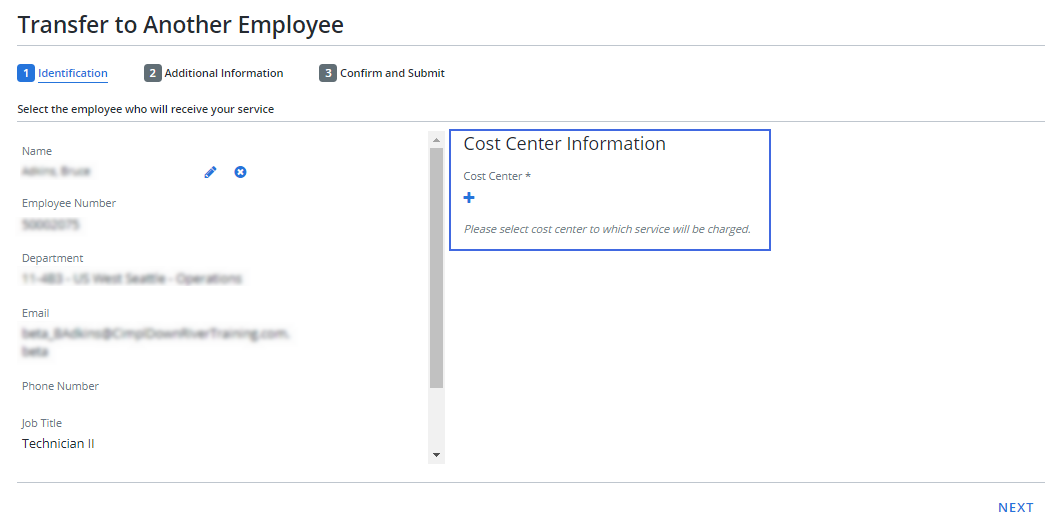Image resolution: width=1047 pixels, height=520 pixels.
Task: Click the step 3 number badge
Action: point(327,73)
